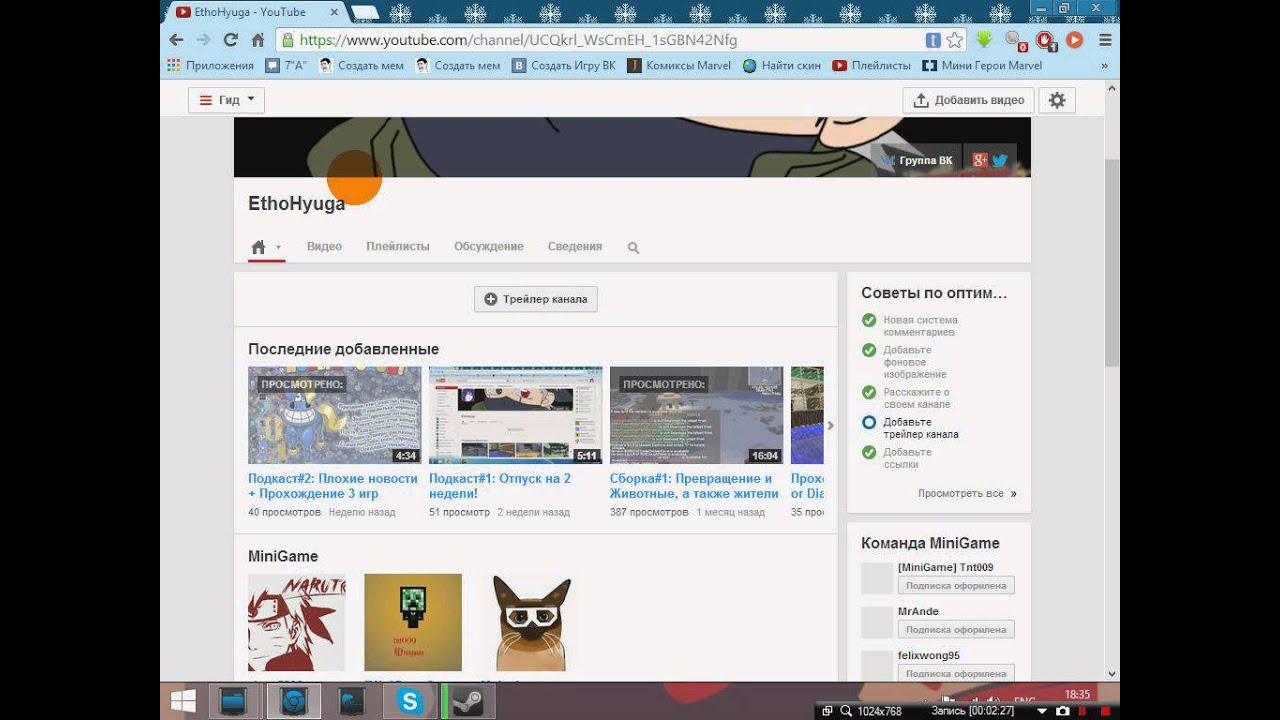This screenshot has height=720, width=1280.
Task: Open the Skype taskbar icon
Action: 409,701
